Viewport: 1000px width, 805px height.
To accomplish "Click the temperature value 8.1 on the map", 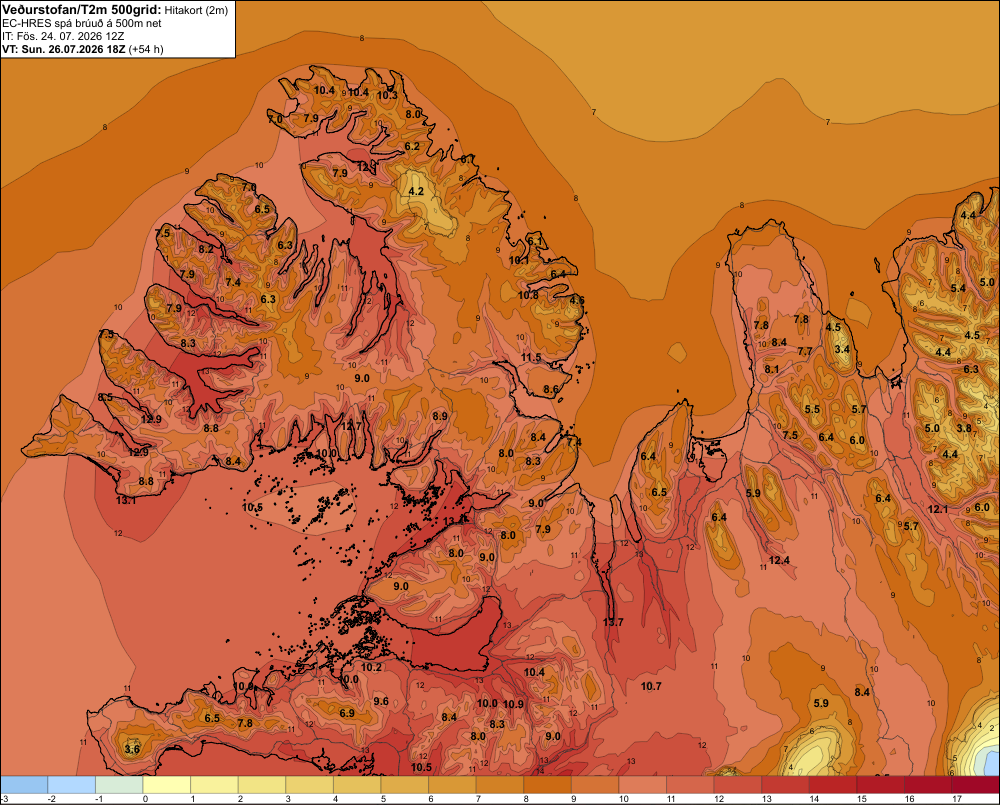I will (772, 369).
